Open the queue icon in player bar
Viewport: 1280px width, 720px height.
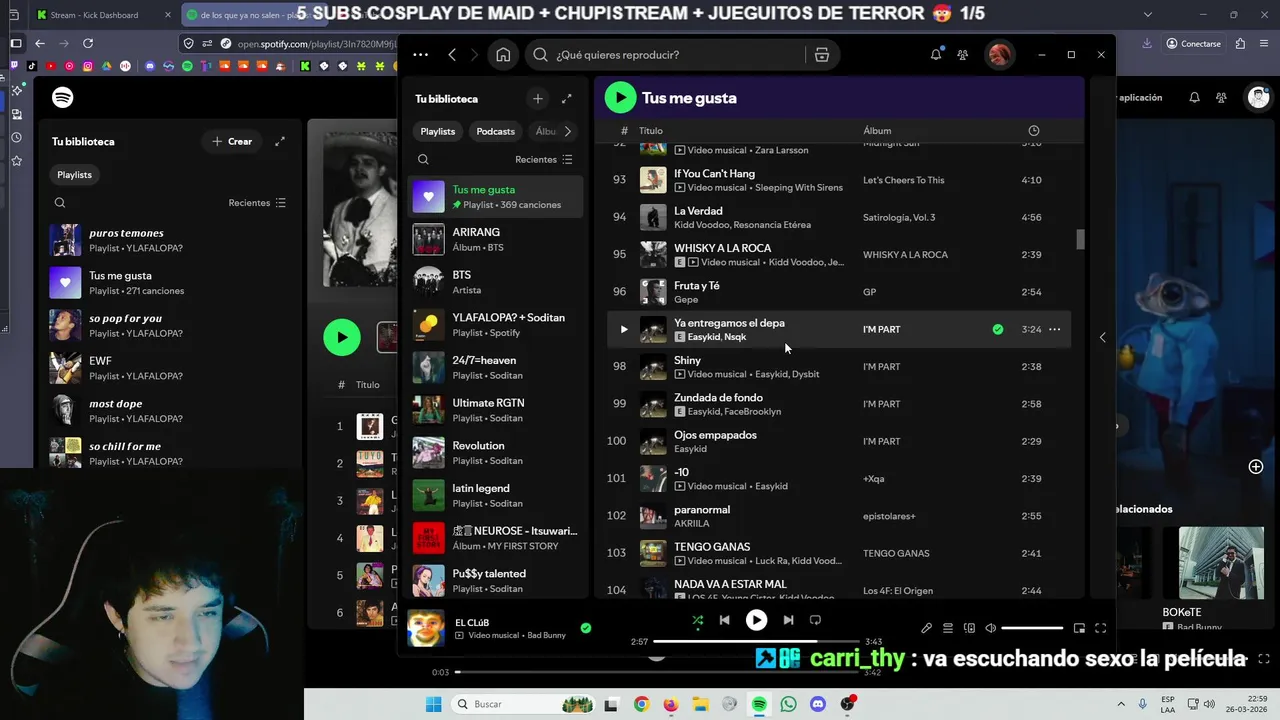(x=948, y=628)
